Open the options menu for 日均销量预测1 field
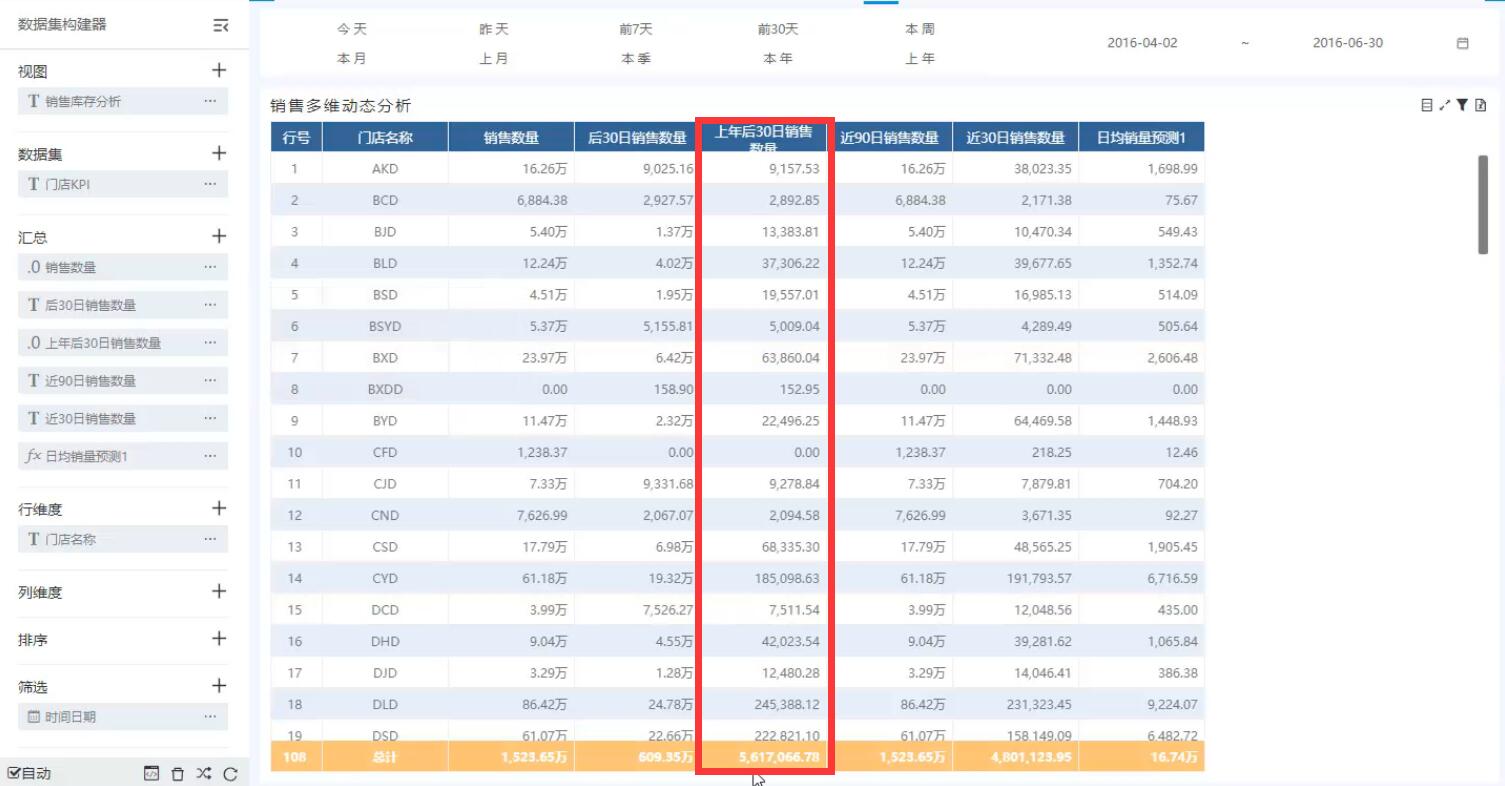1505x786 pixels. [210, 456]
